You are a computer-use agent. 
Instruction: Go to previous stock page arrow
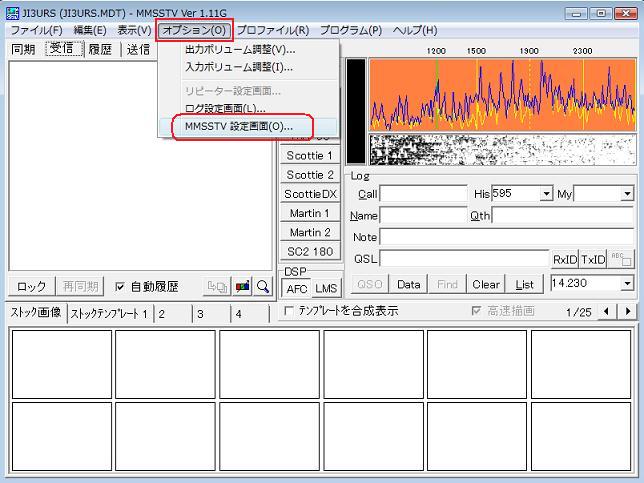pos(606,312)
